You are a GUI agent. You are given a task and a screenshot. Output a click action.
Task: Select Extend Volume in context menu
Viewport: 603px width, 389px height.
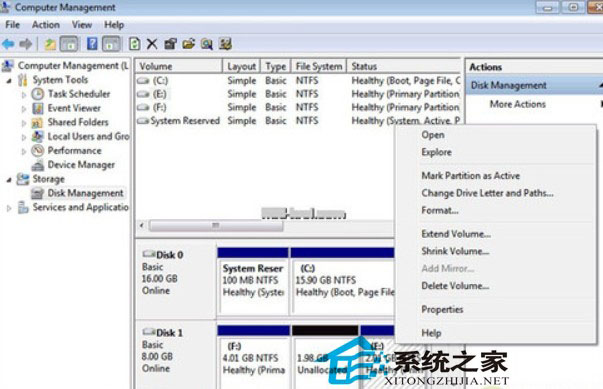[x=456, y=234]
